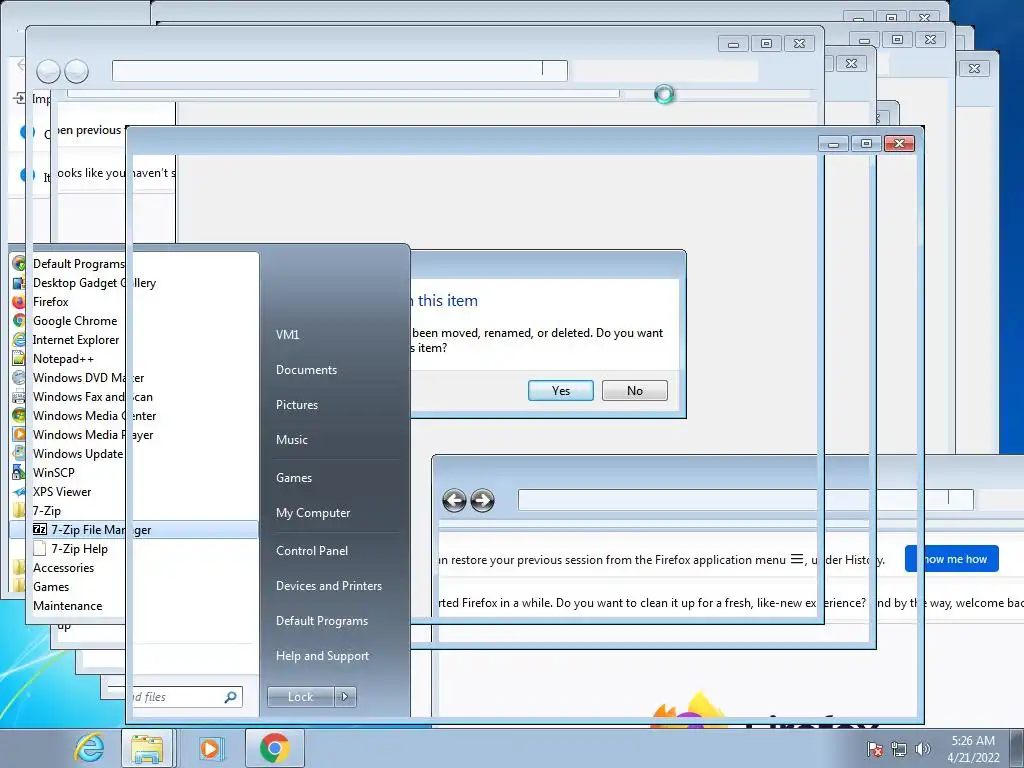Expand the Games folder in programs list

pyautogui.click(x=50, y=586)
